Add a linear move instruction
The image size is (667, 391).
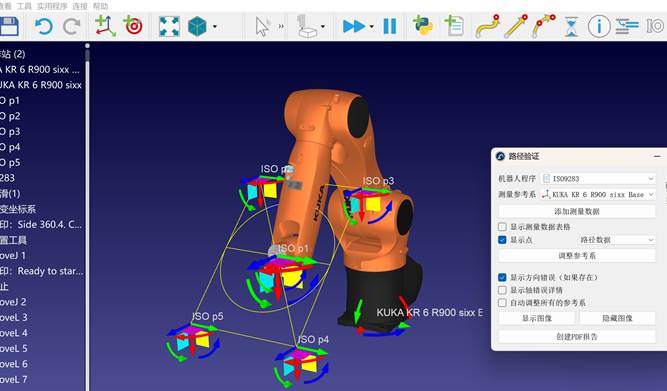pos(516,26)
